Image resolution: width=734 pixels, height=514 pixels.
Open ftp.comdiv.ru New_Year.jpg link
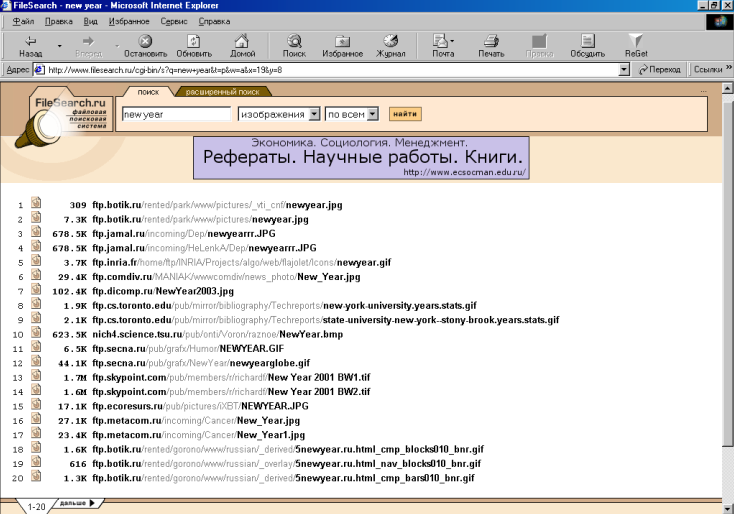point(226,277)
